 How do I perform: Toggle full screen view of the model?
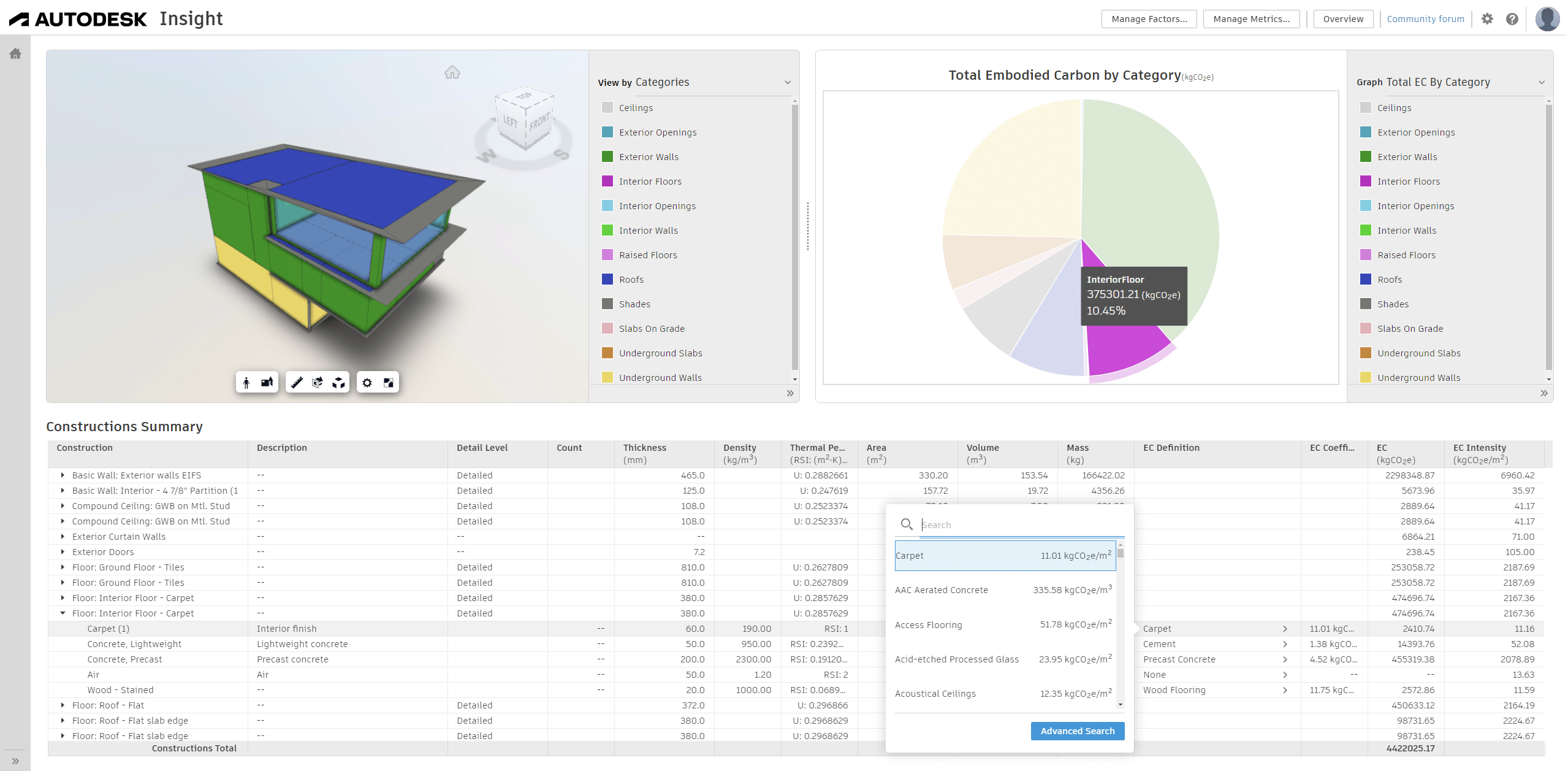pyautogui.click(x=389, y=382)
